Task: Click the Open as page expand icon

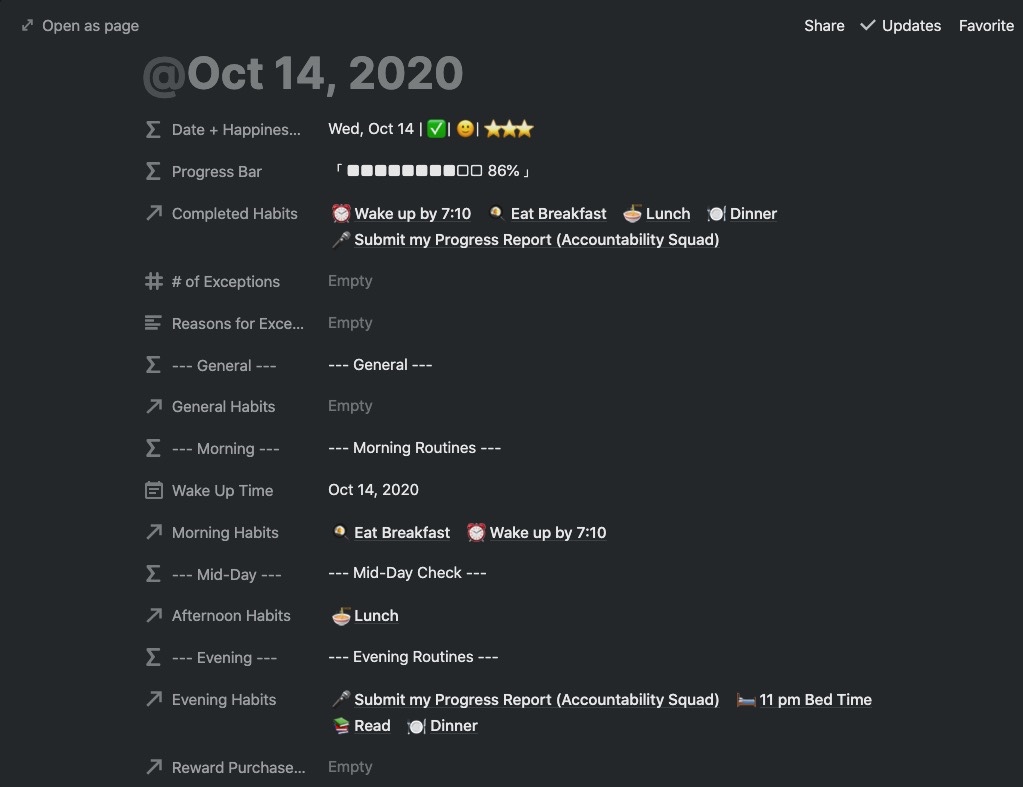Action: 28,26
